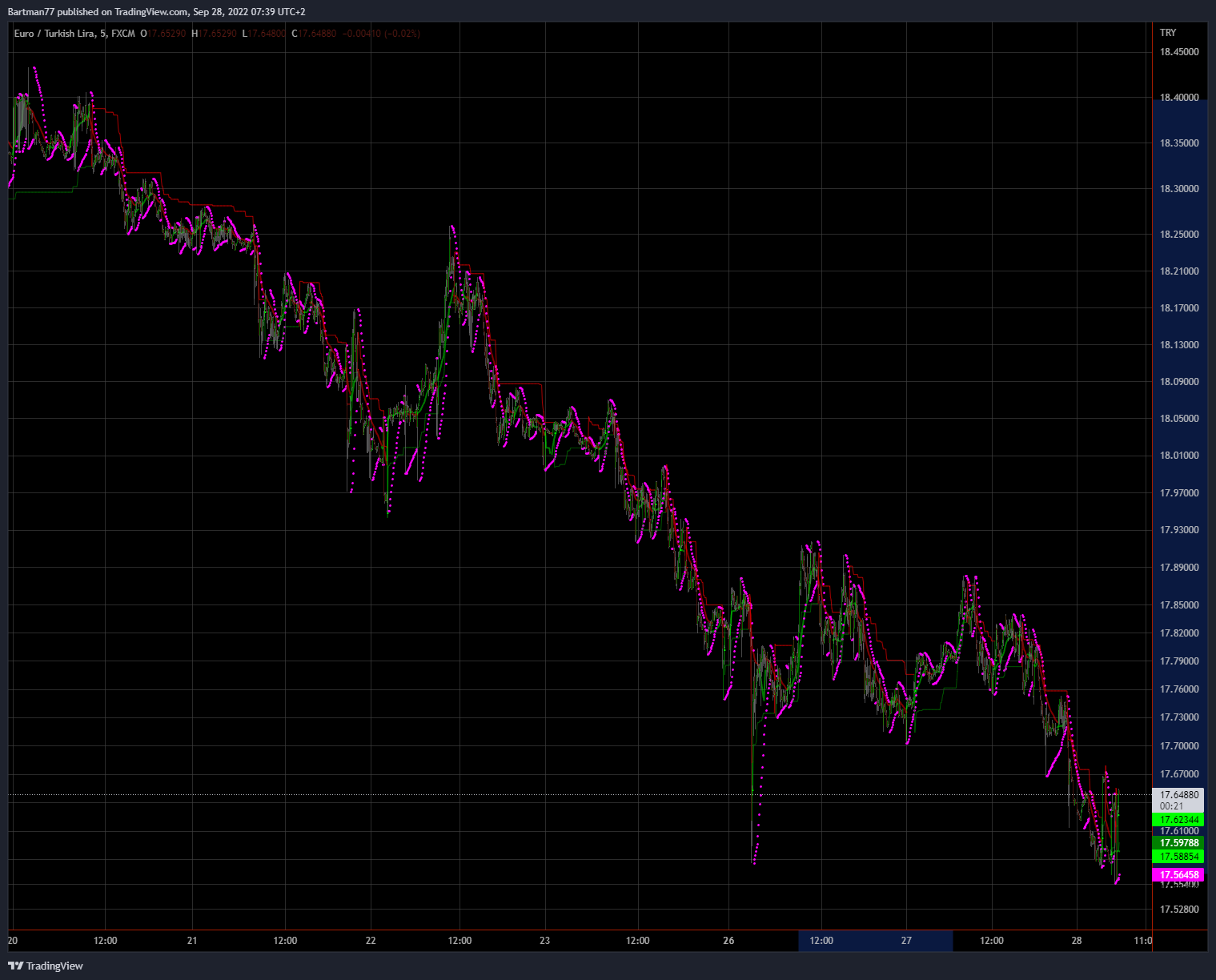Click the 18.45000 price axis label
1216x980 pixels.
pyautogui.click(x=1179, y=52)
